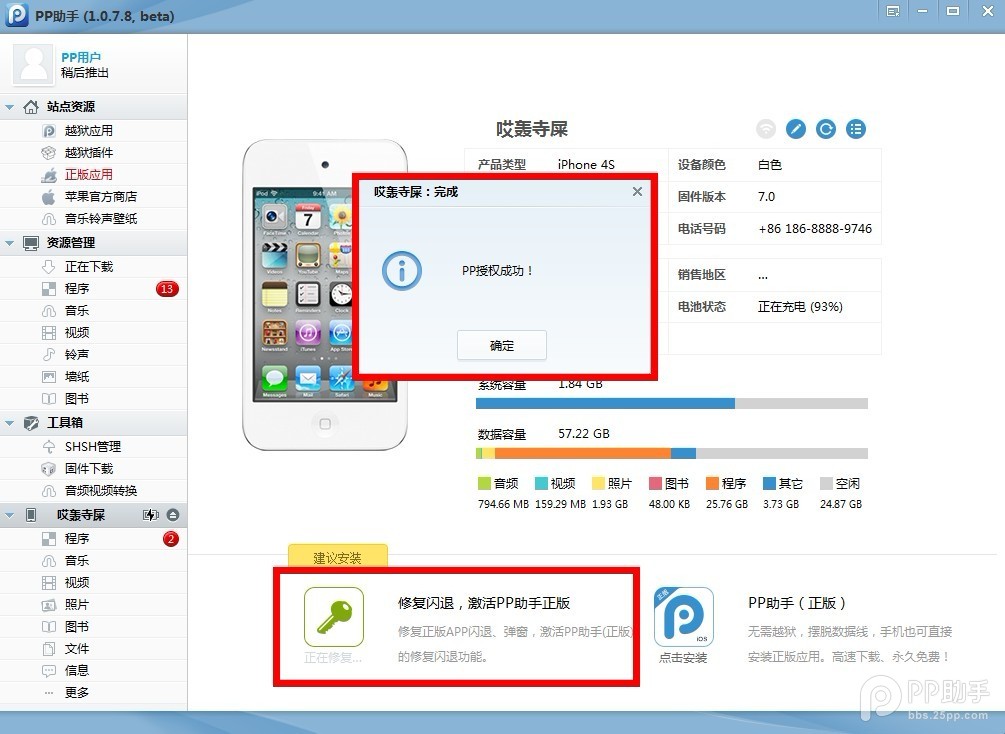Screen dimensions: 1005x734
Task: Collapse the 工具箱 section arrow
Action: pos(10,423)
